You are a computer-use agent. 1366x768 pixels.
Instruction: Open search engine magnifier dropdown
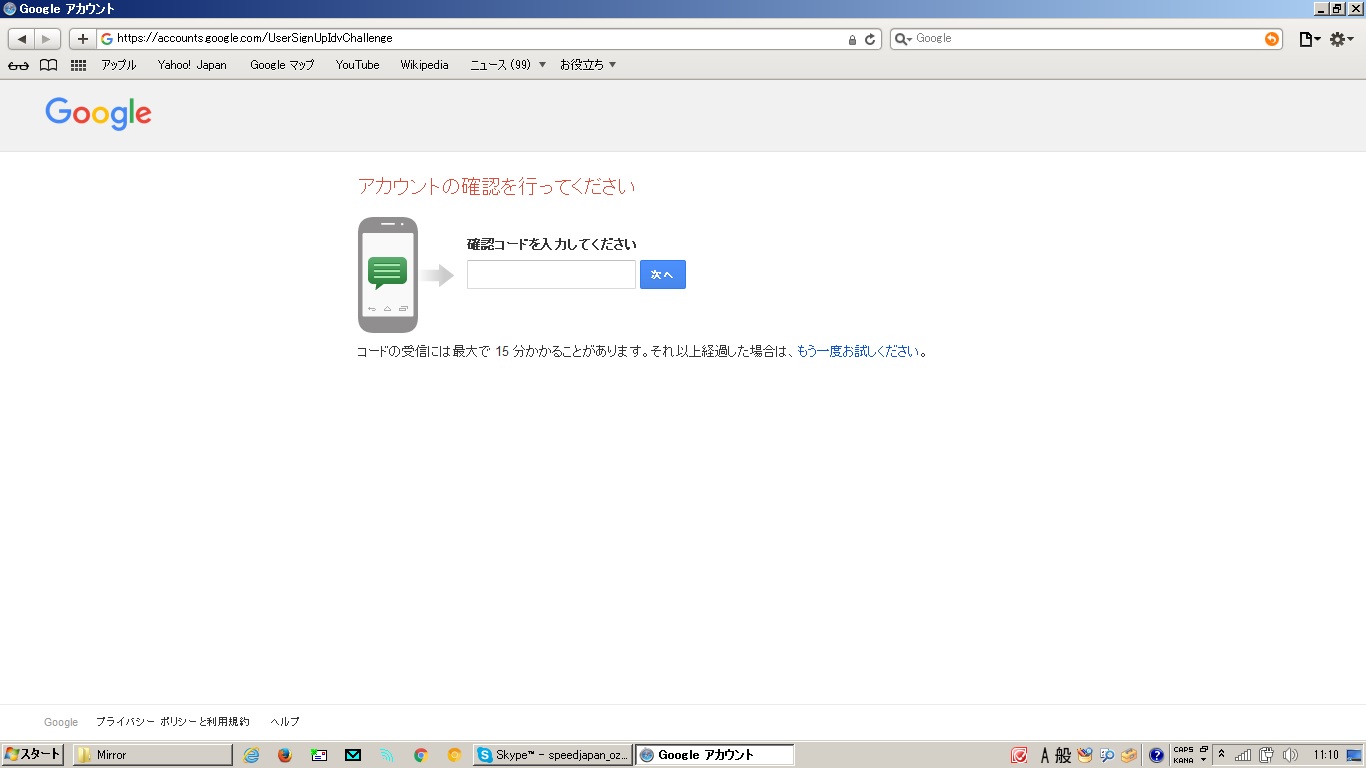[x=903, y=39]
